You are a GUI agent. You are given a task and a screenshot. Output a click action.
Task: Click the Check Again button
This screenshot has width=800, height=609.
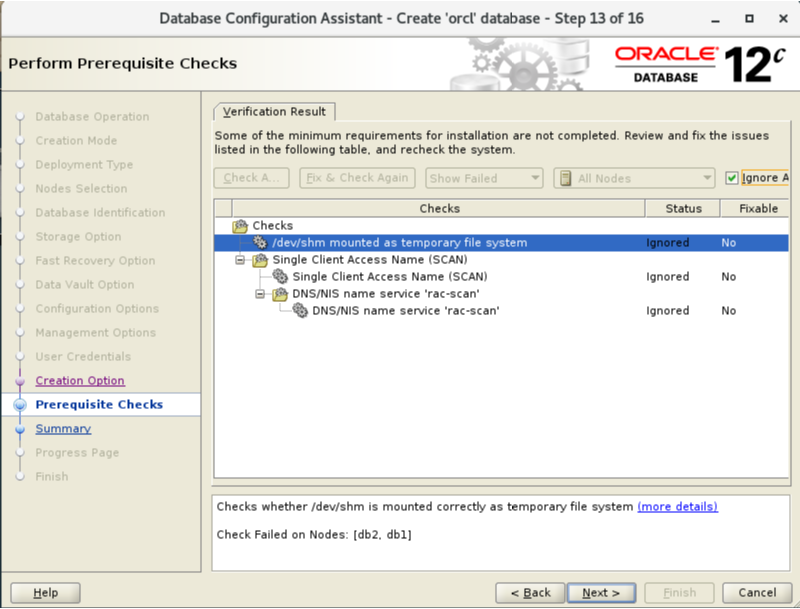[x=252, y=178]
